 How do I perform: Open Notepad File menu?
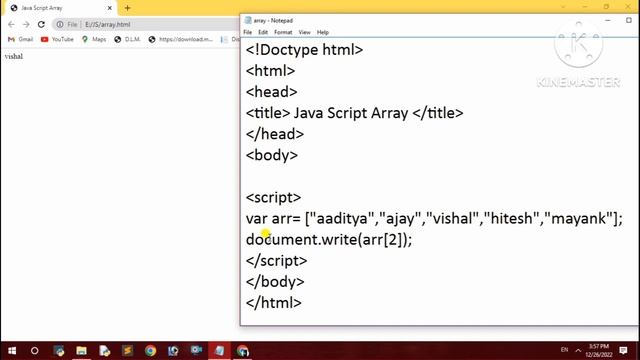[x=248, y=32]
